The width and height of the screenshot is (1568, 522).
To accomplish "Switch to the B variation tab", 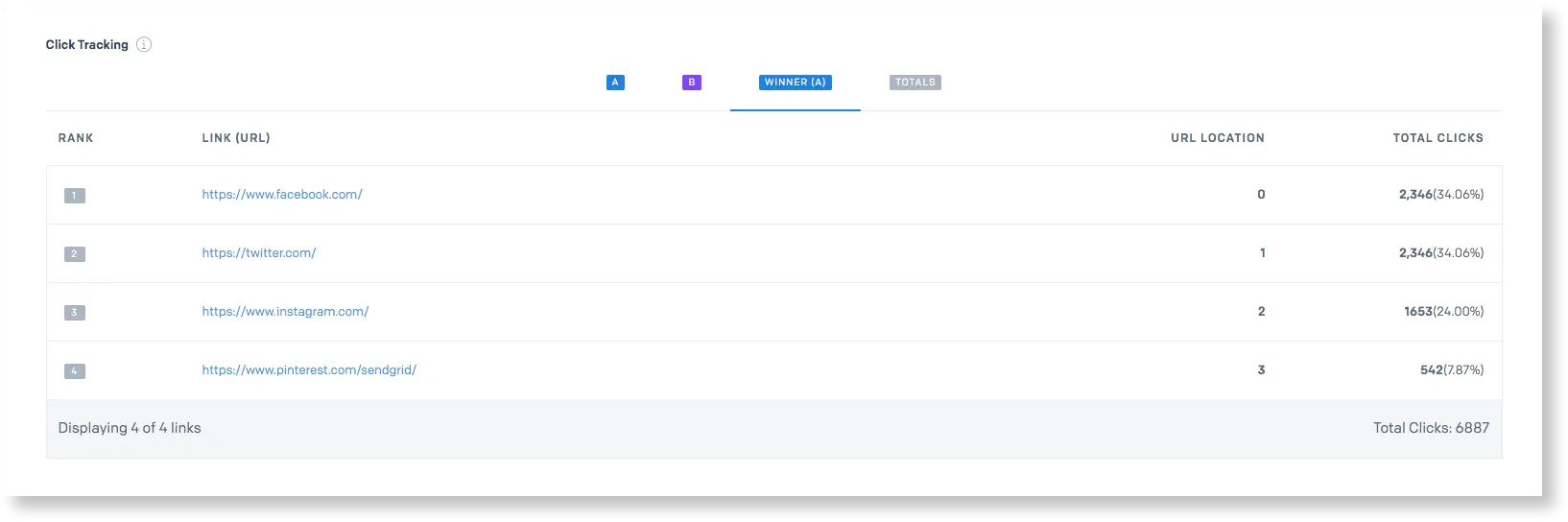I will pos(692,83).
